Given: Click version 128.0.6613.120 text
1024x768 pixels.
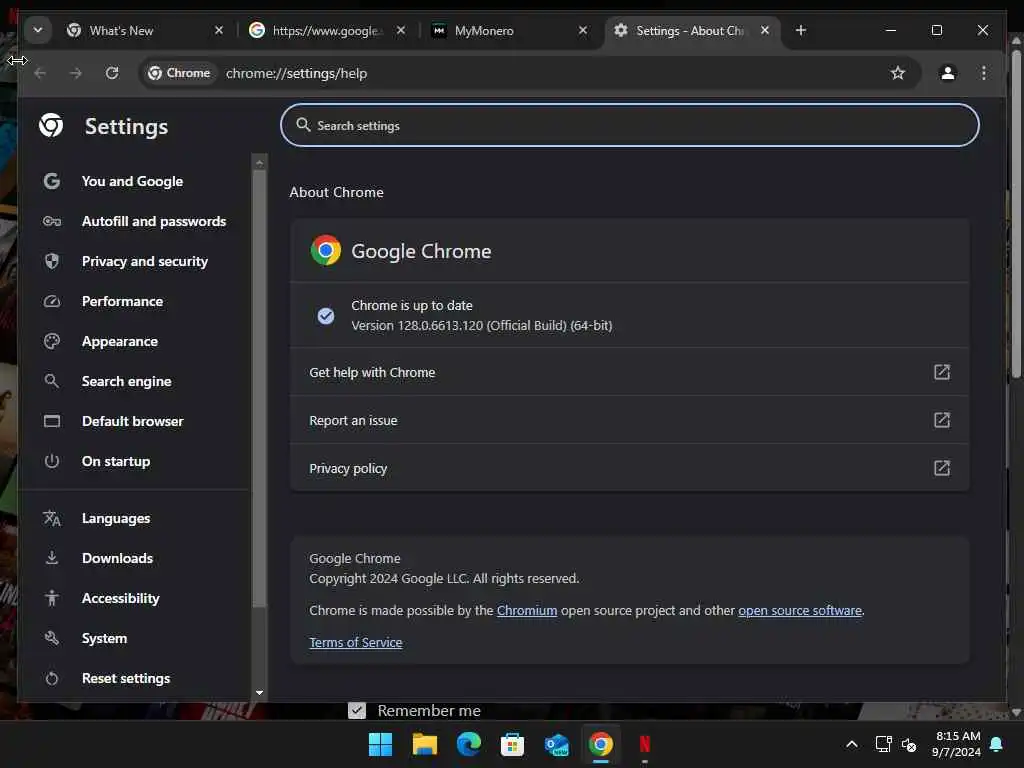Looking at the screenshot, I should [481, 325].
